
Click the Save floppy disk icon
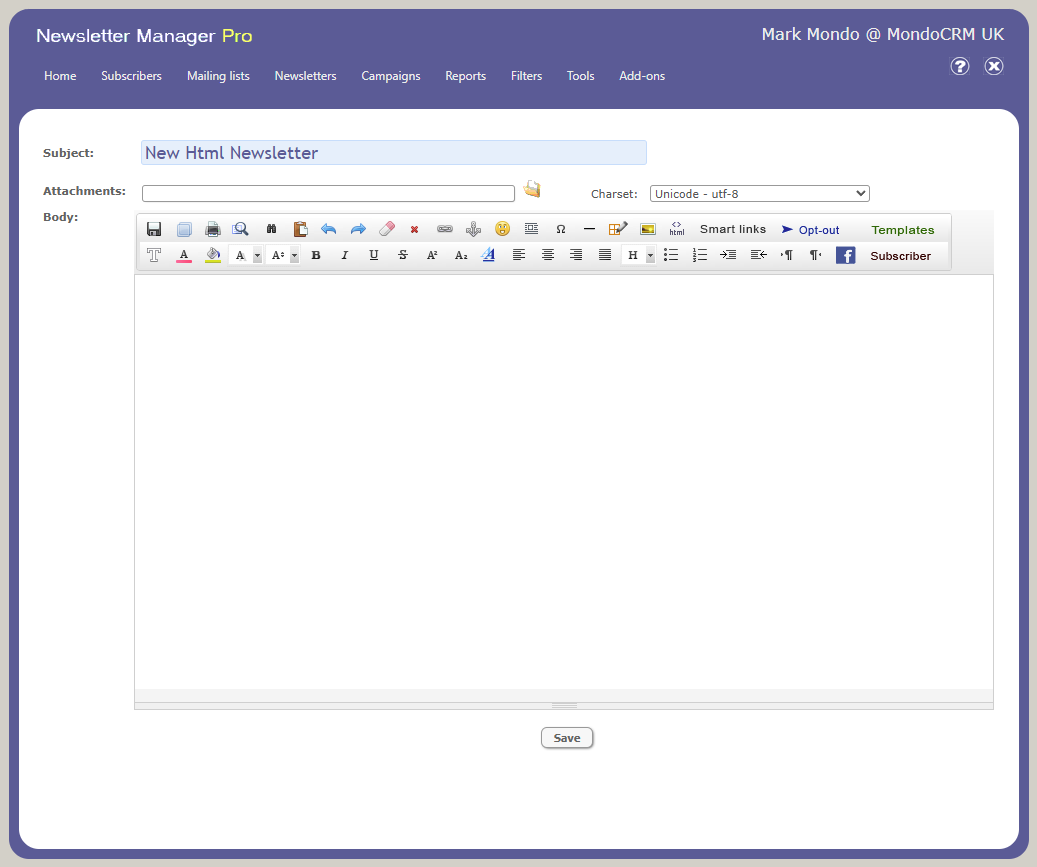point(154,229)
